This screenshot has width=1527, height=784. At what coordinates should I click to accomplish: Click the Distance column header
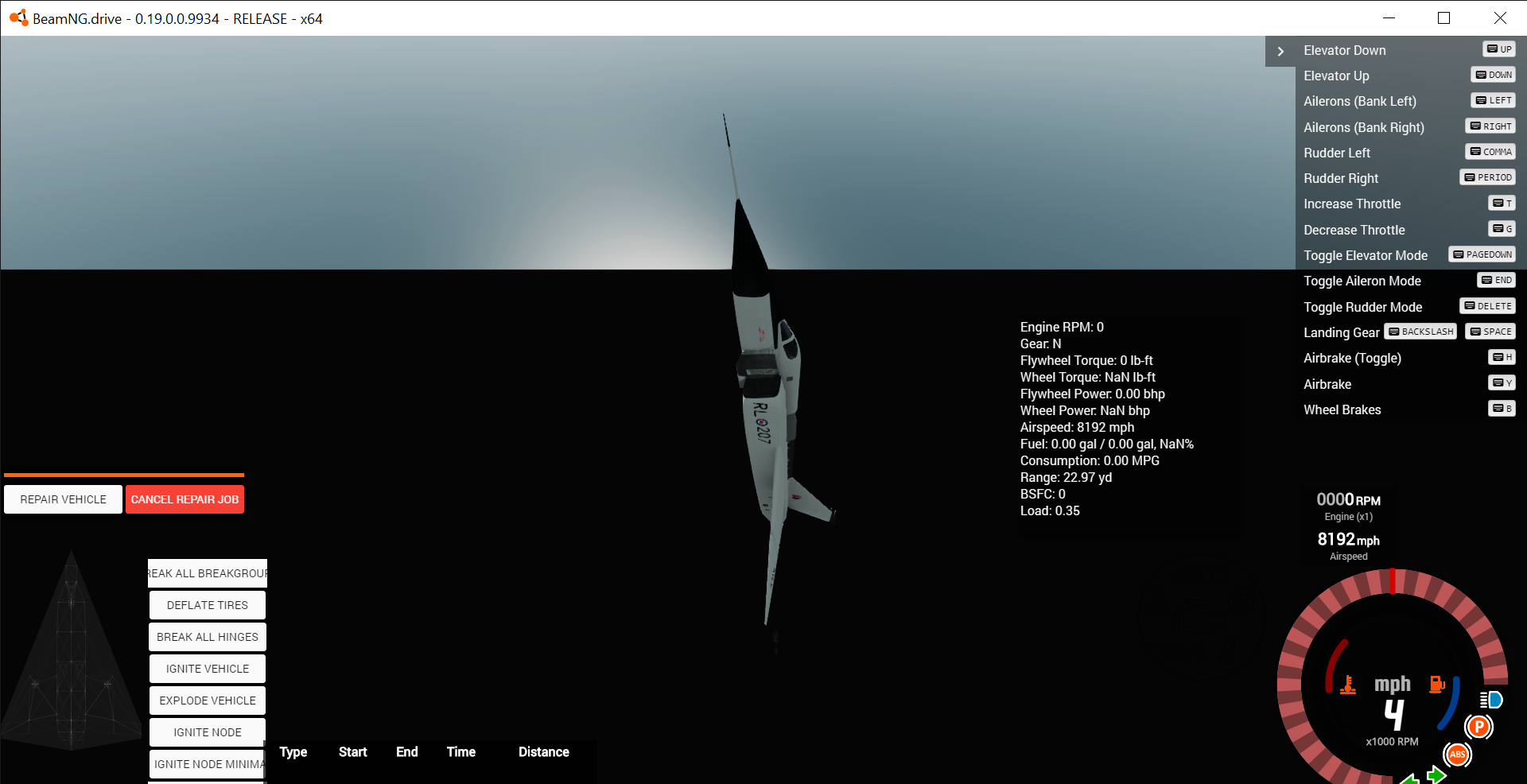543,752
